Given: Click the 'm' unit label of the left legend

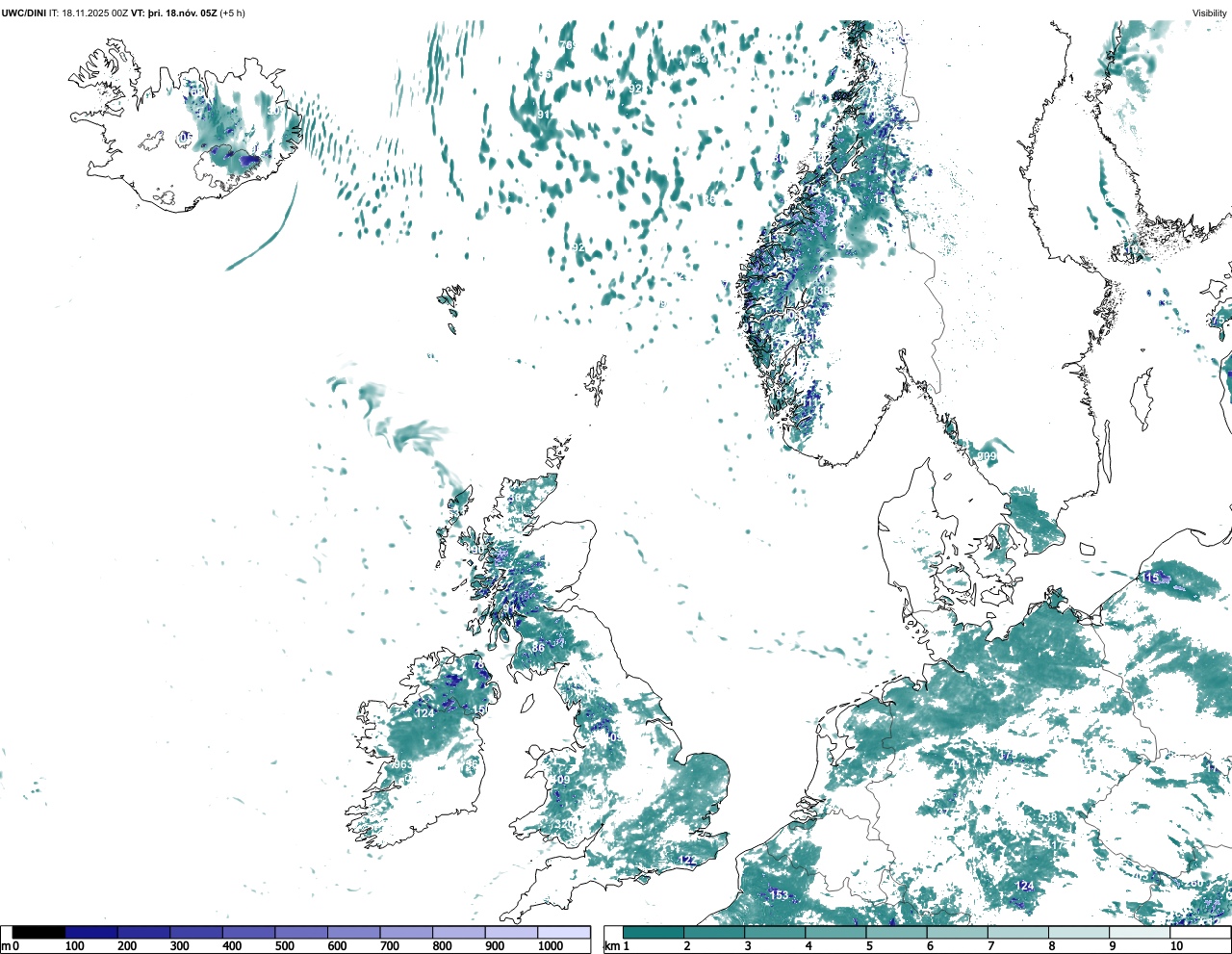Looking at the screenshot, I should click(6, 946).
